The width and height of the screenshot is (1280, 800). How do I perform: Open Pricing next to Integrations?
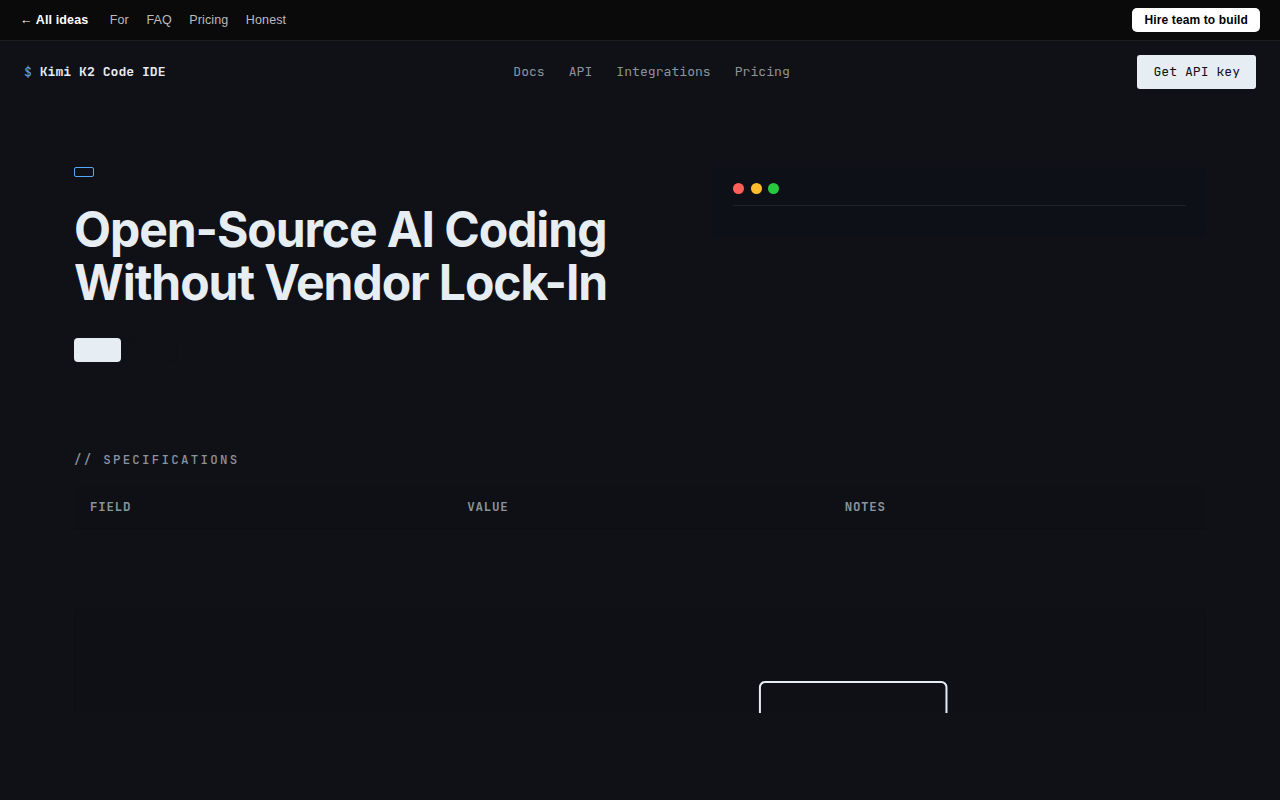click(x=762, y=72)
